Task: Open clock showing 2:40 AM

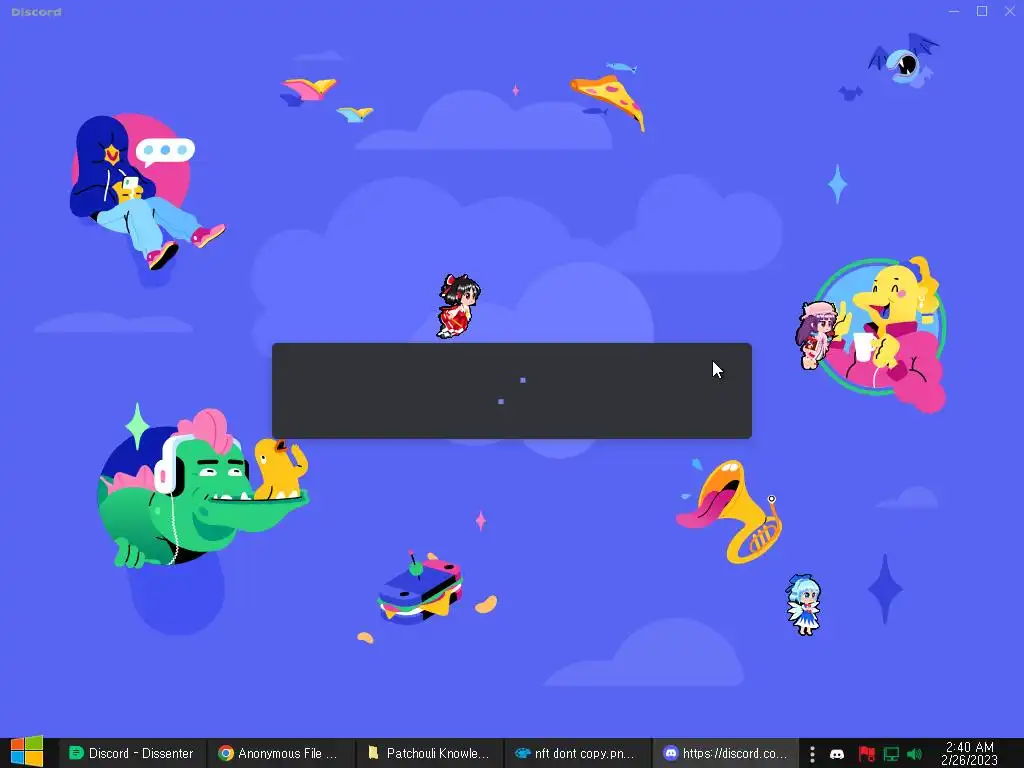Action: (970, 753)
